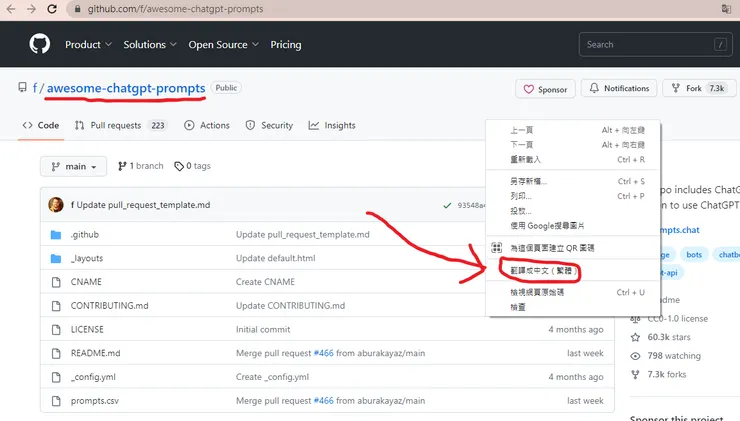Image resolution: width=740 pixels, height=421 pixels.
Task: Focus the GitHub Search field
Action: click(656, 44)
